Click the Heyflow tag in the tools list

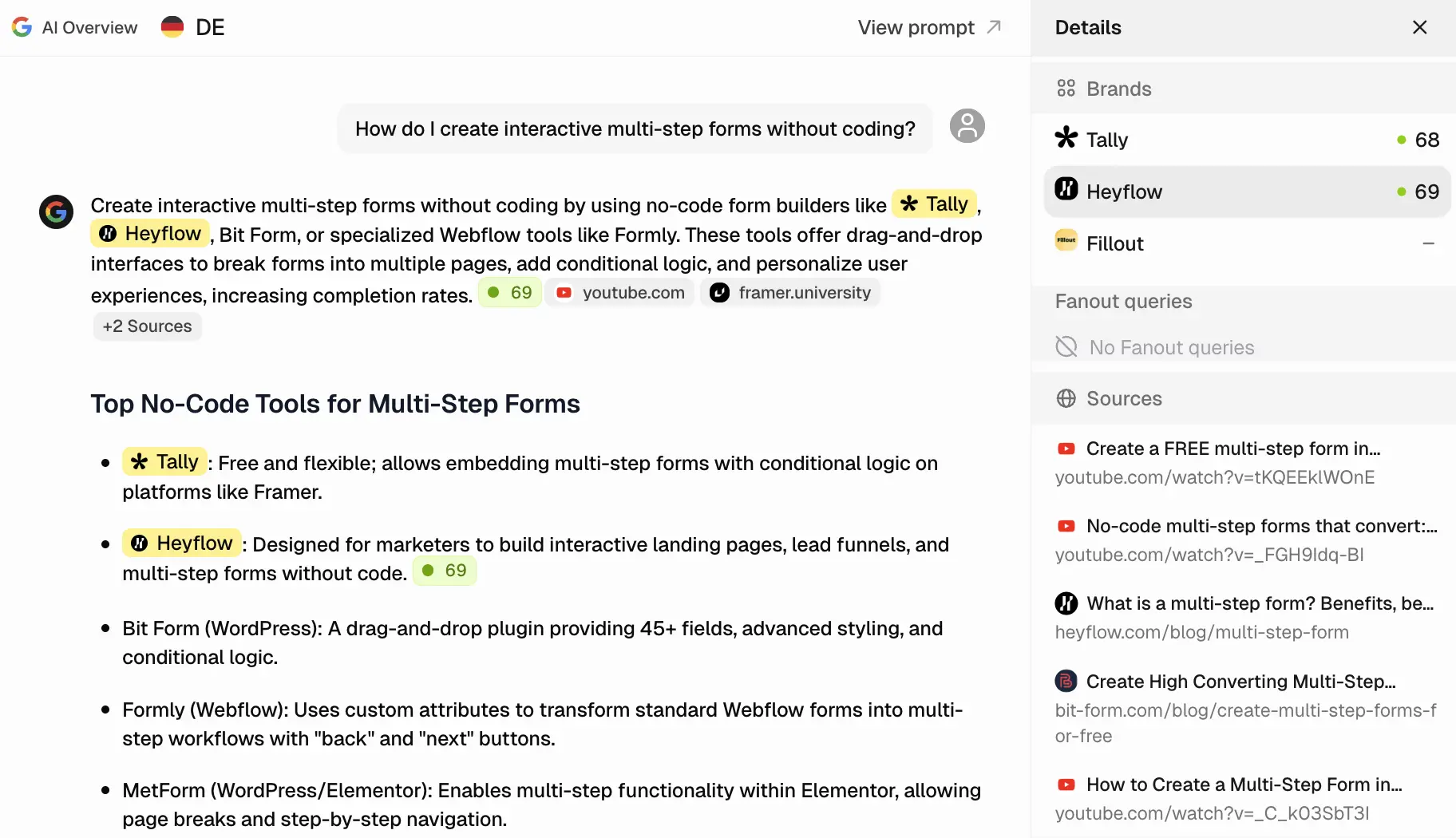pos(182,543)
